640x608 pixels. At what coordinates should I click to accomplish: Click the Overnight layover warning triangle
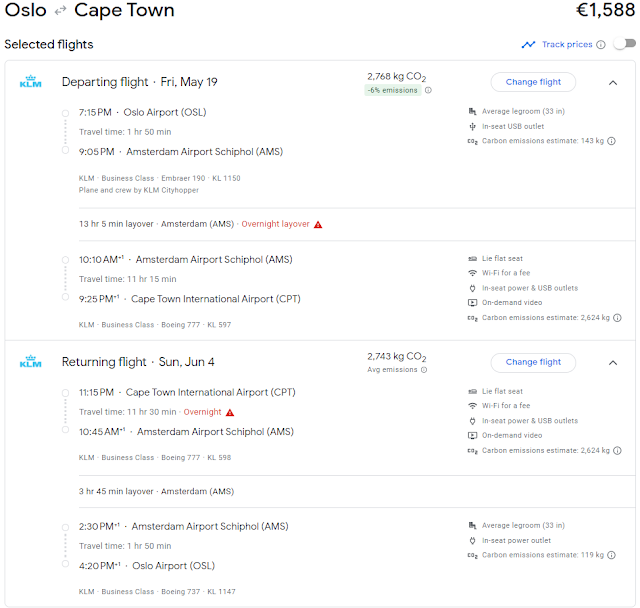318,224
